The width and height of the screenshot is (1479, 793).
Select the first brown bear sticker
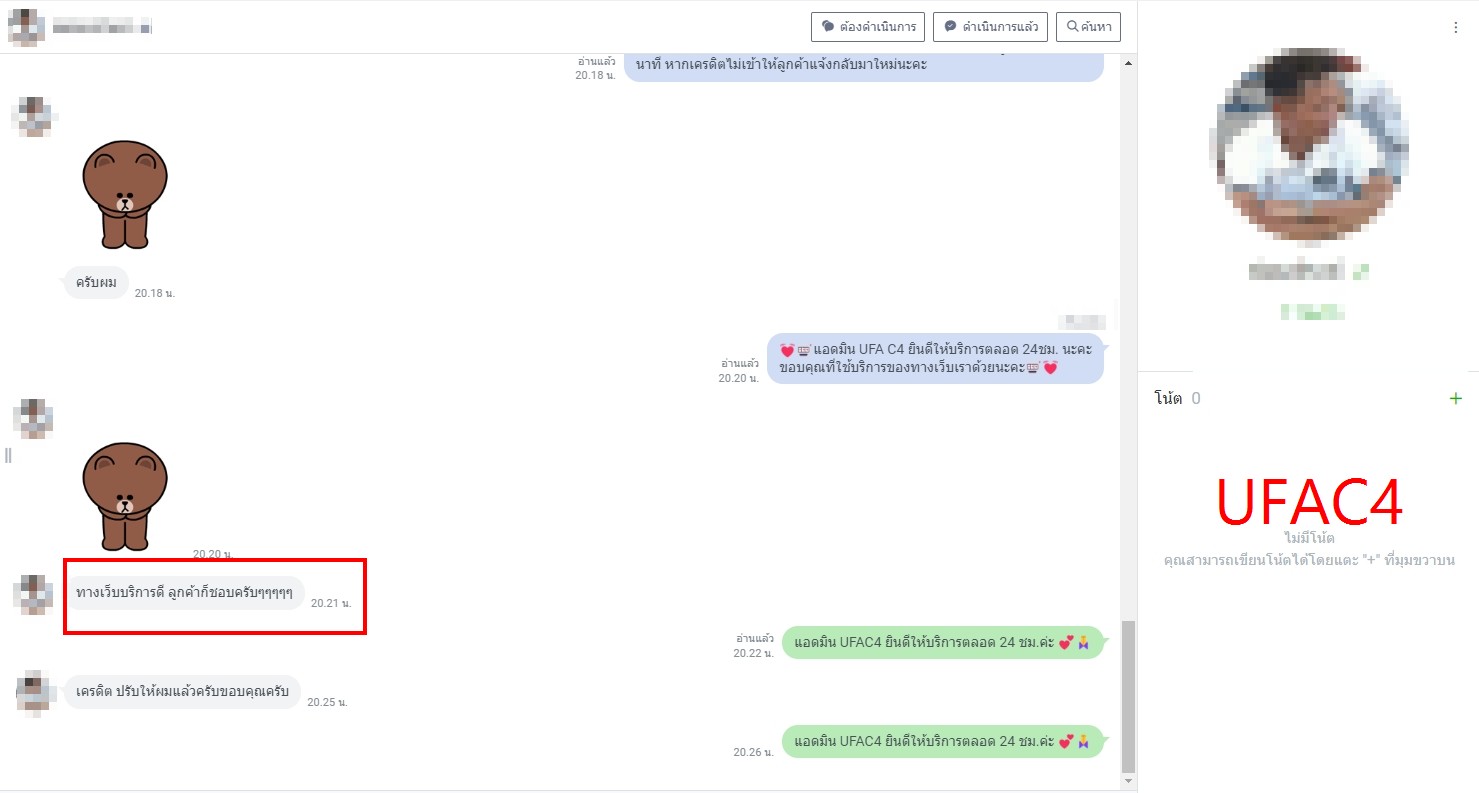124,194
